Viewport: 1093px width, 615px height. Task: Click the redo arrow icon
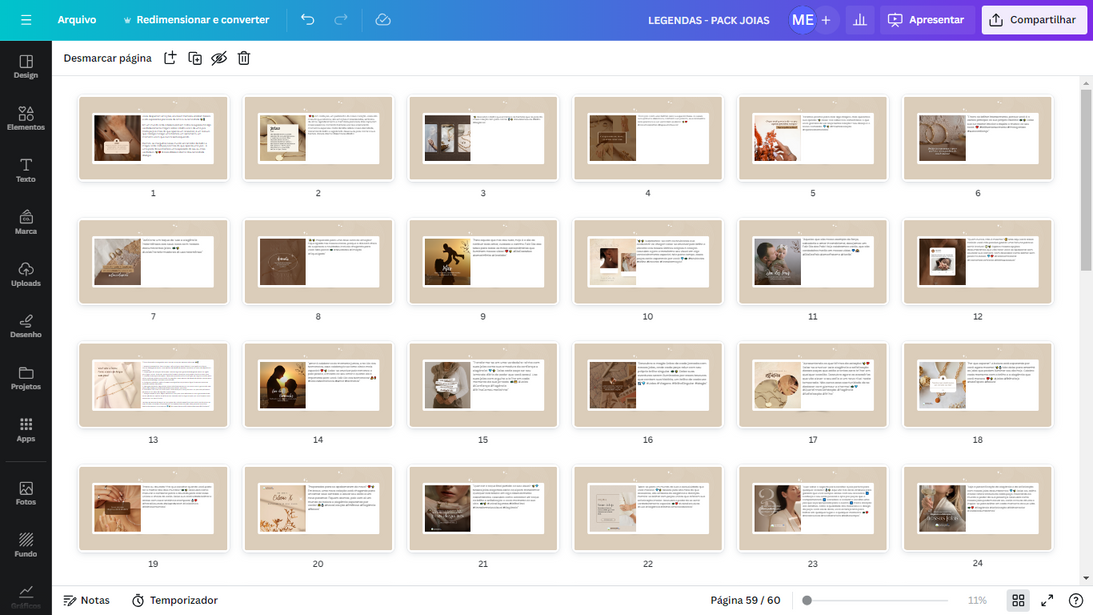[341, 20]
